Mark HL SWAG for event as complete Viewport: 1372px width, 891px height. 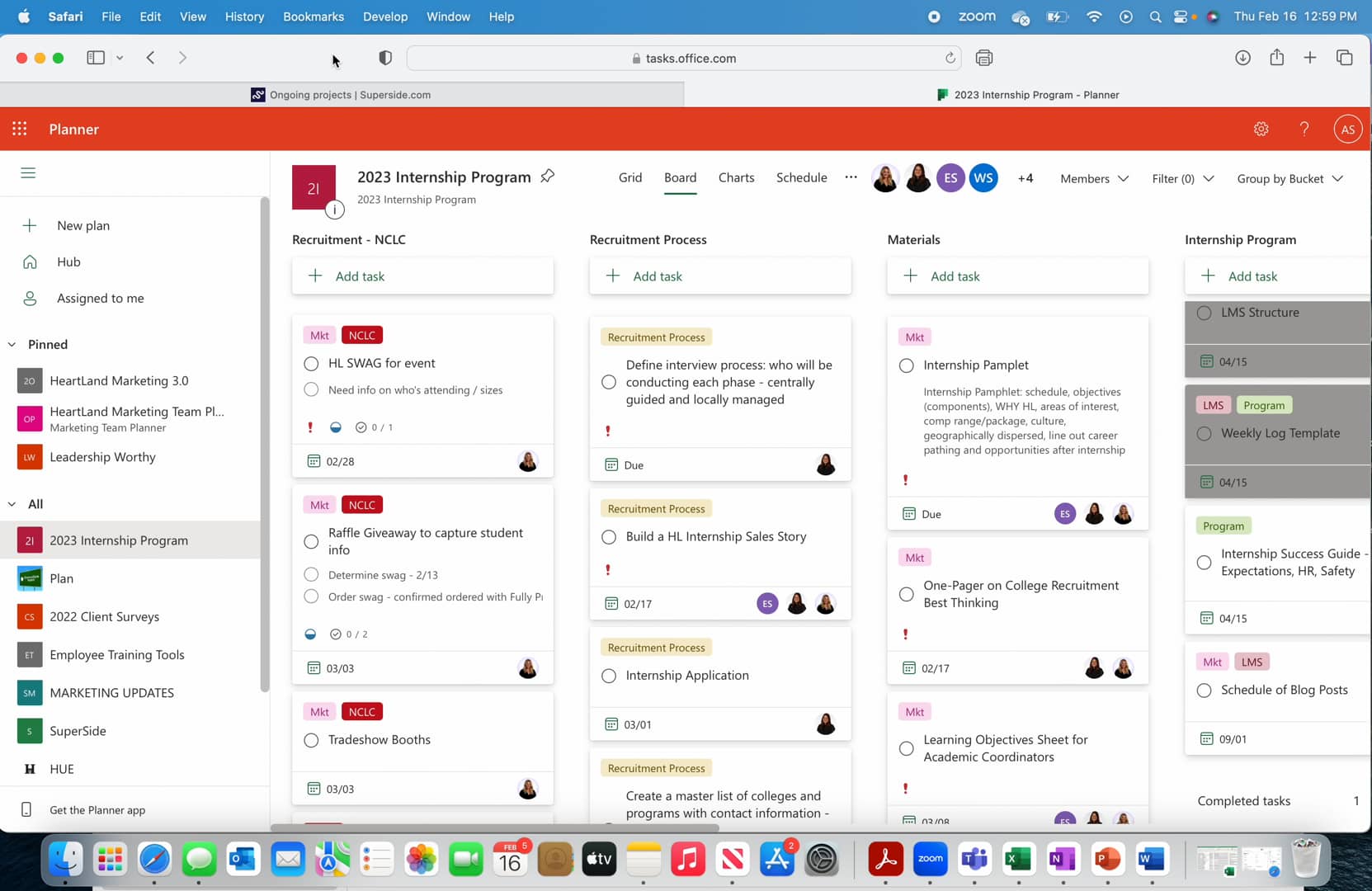pyautogui.click(x=311, y=363)
